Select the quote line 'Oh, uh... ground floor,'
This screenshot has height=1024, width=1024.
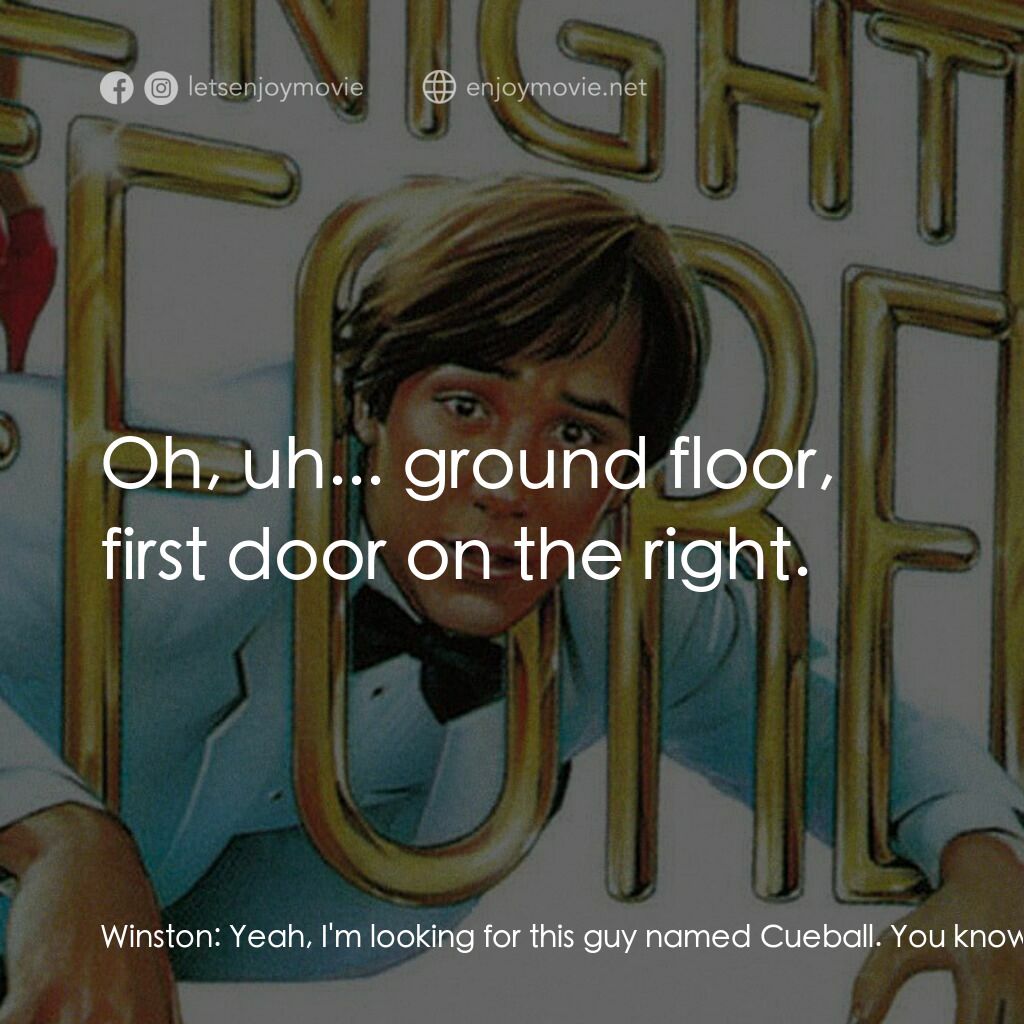(x=468, y=465)
